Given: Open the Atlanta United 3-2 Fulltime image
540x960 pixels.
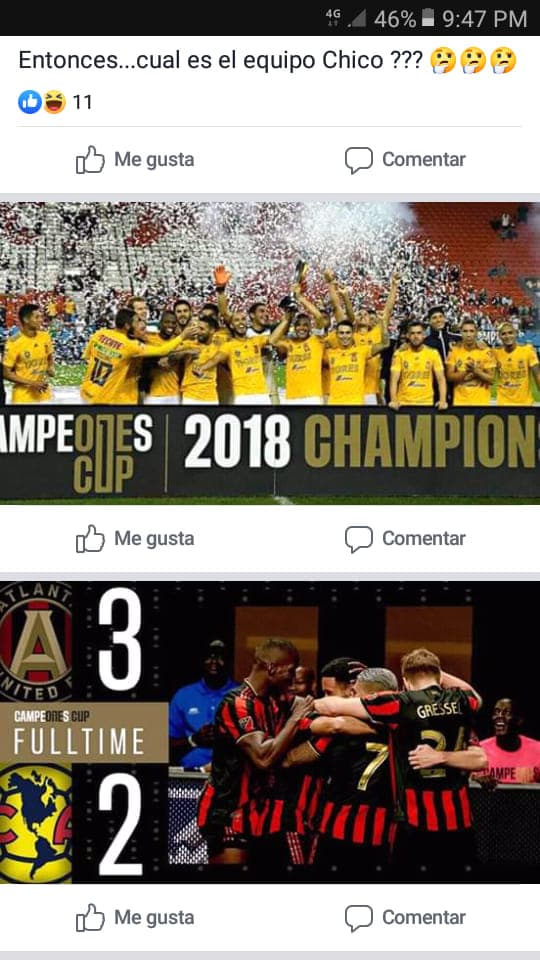Looking at the screenshot, I should click(270, 732).
